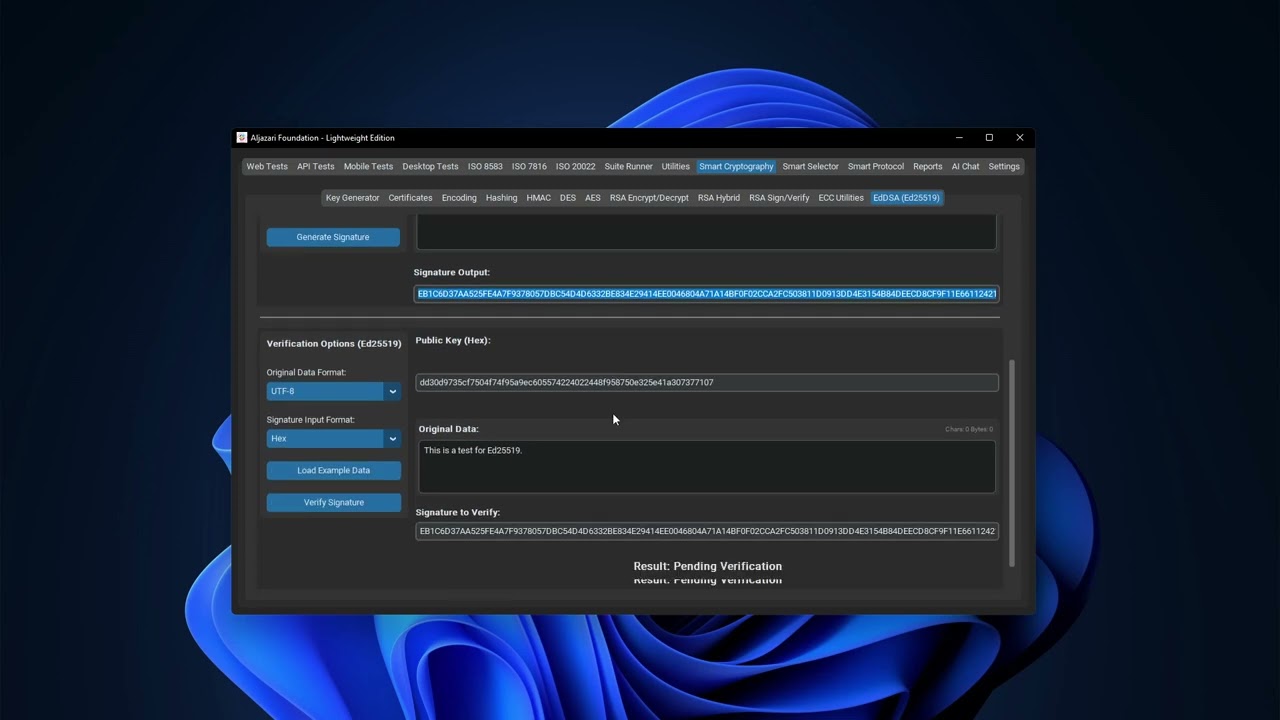Open the Suite Runner tab
The image size is (1280, 720).
tap(628, 167)
